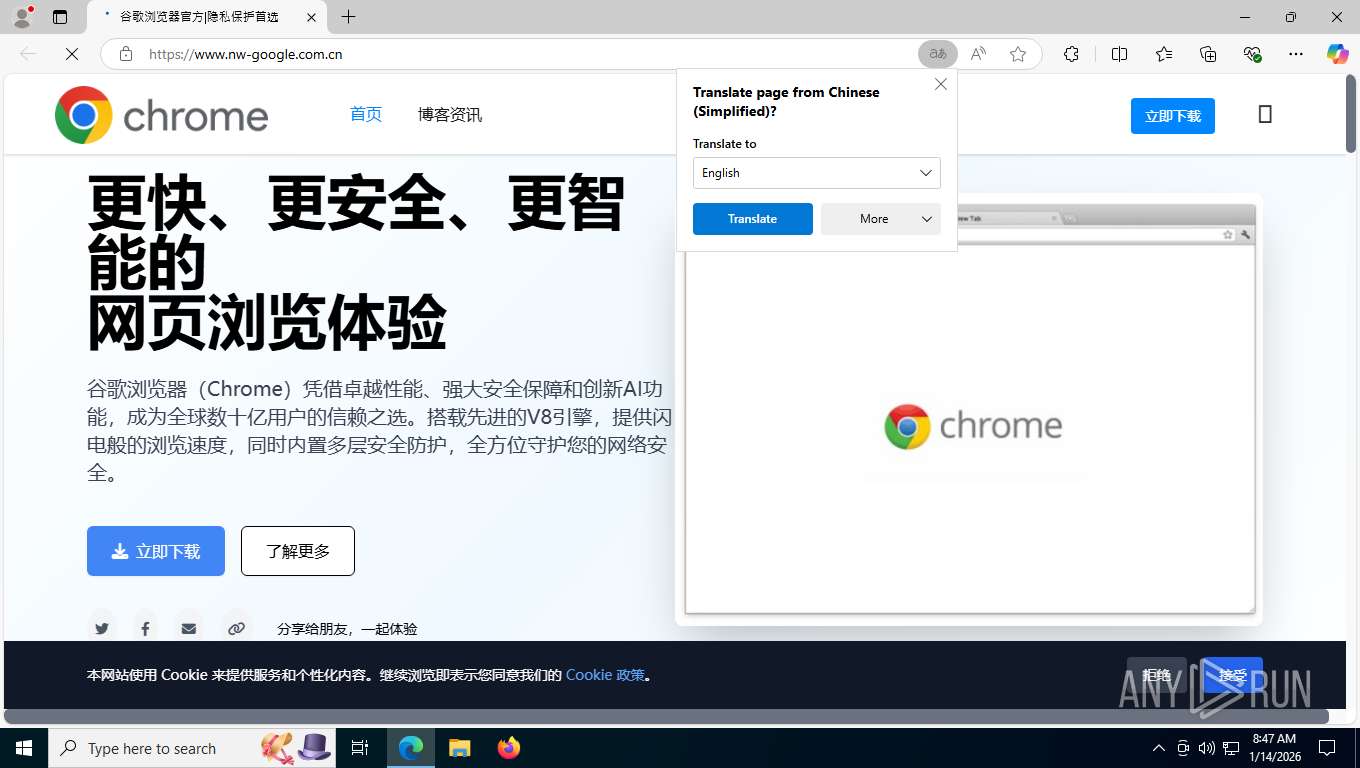
Task: Copy the share link icon
Action: tap(236, 629)
